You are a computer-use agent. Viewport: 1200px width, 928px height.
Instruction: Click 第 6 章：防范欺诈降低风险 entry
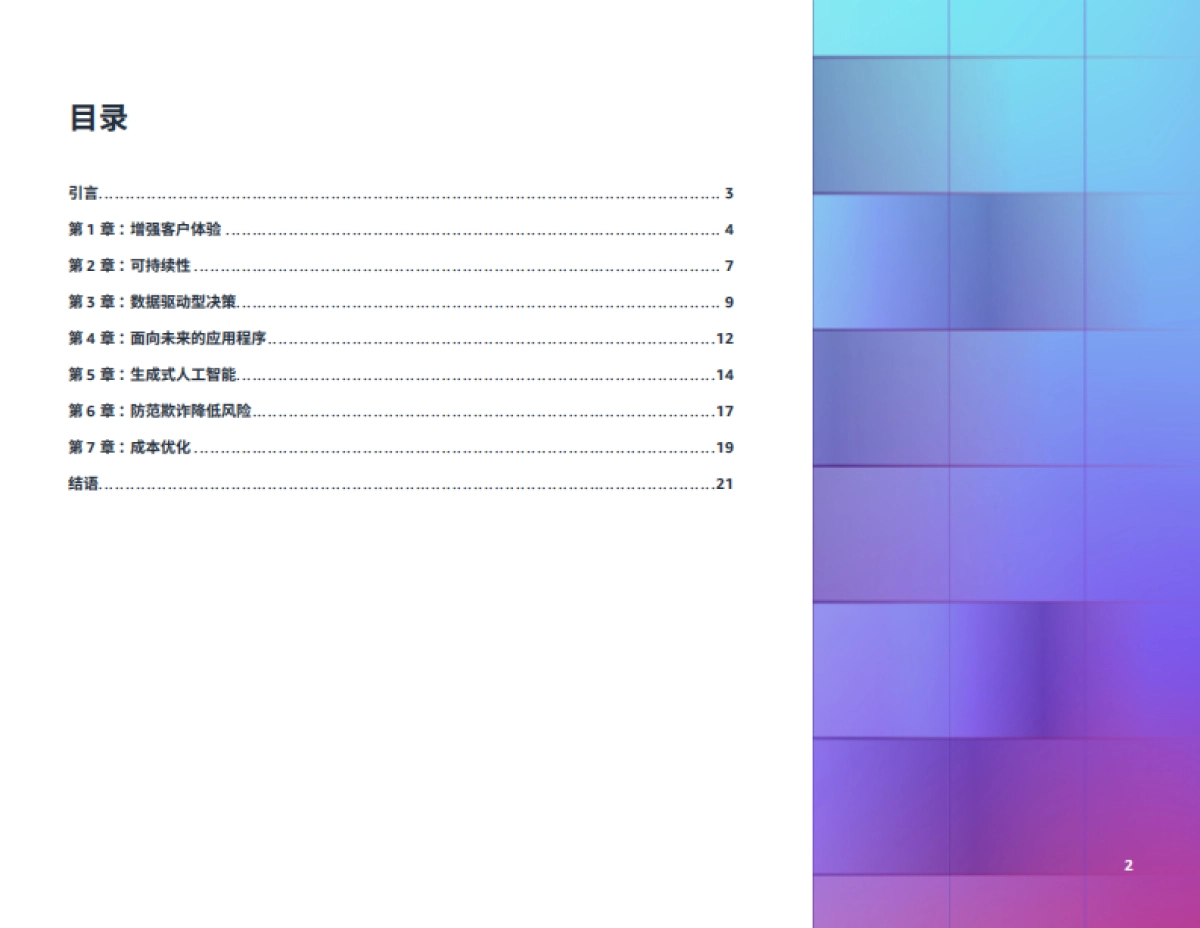[160, 411]
